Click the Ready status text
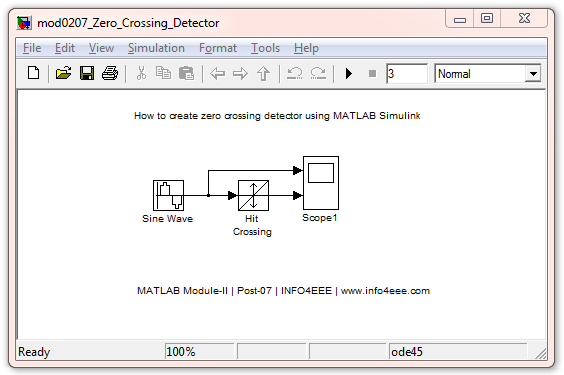Viewport: 564px width, 375px height. tap(34, 352)
